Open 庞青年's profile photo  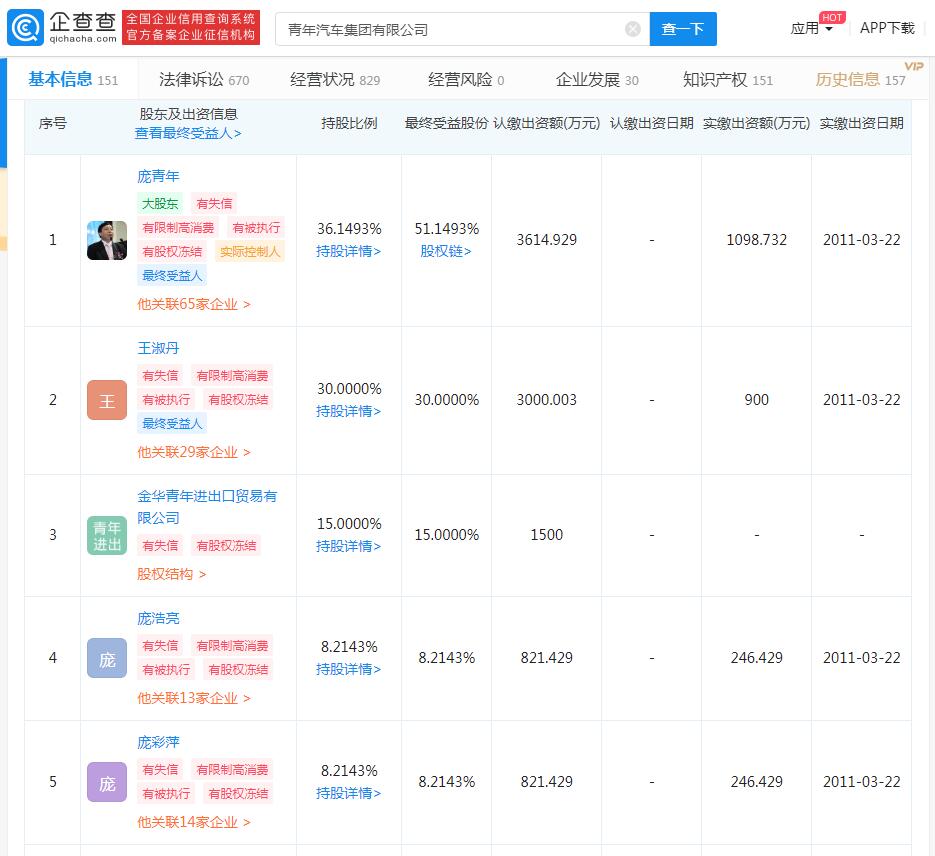point(107,240)
